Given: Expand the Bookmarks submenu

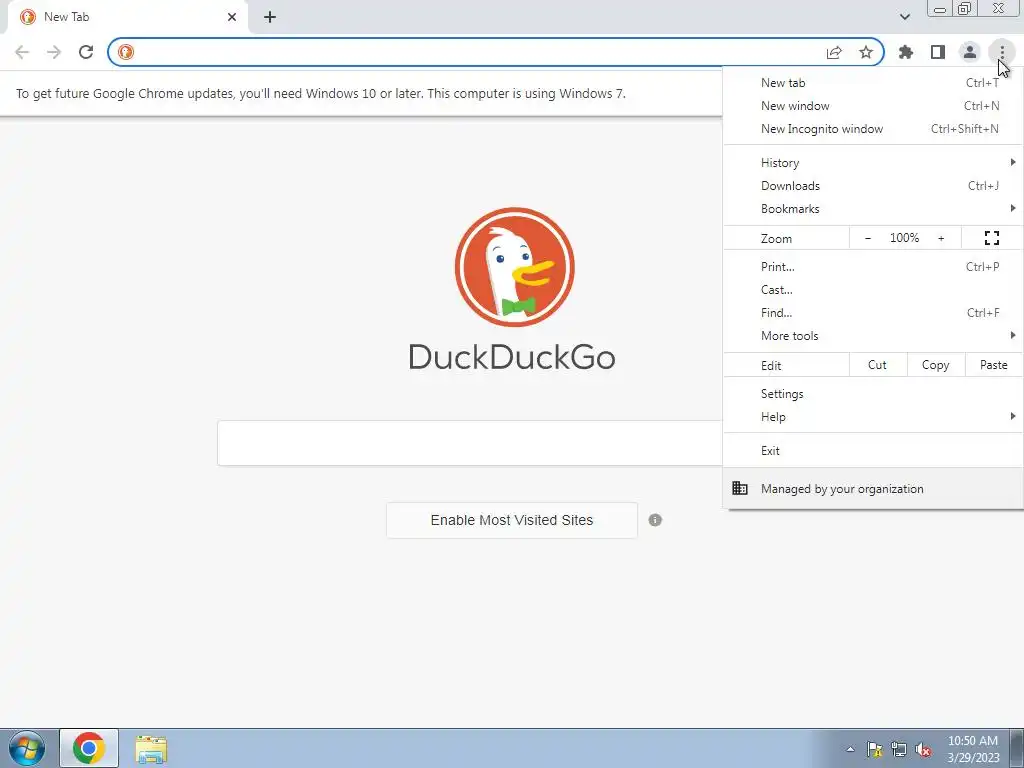Looking at the screenshot, I should click(x=873, y=209).
